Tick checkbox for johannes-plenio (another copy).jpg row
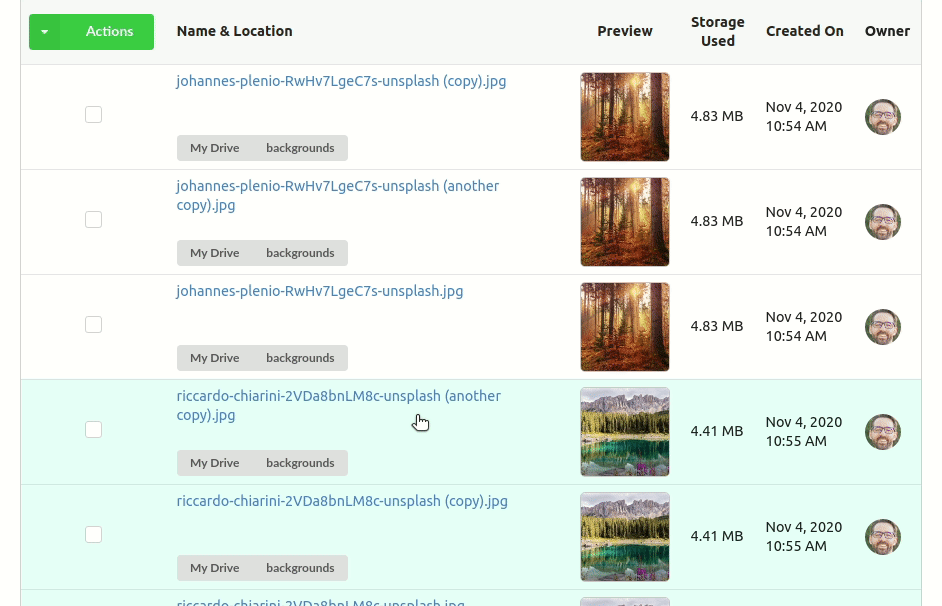This screenshot has height=606, width=942. [x=93, y=220]
